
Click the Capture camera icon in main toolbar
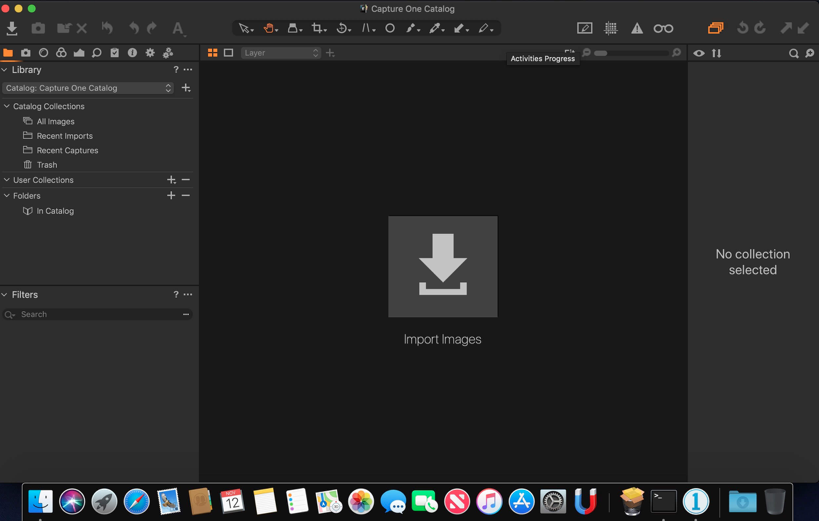click(38, 28)
